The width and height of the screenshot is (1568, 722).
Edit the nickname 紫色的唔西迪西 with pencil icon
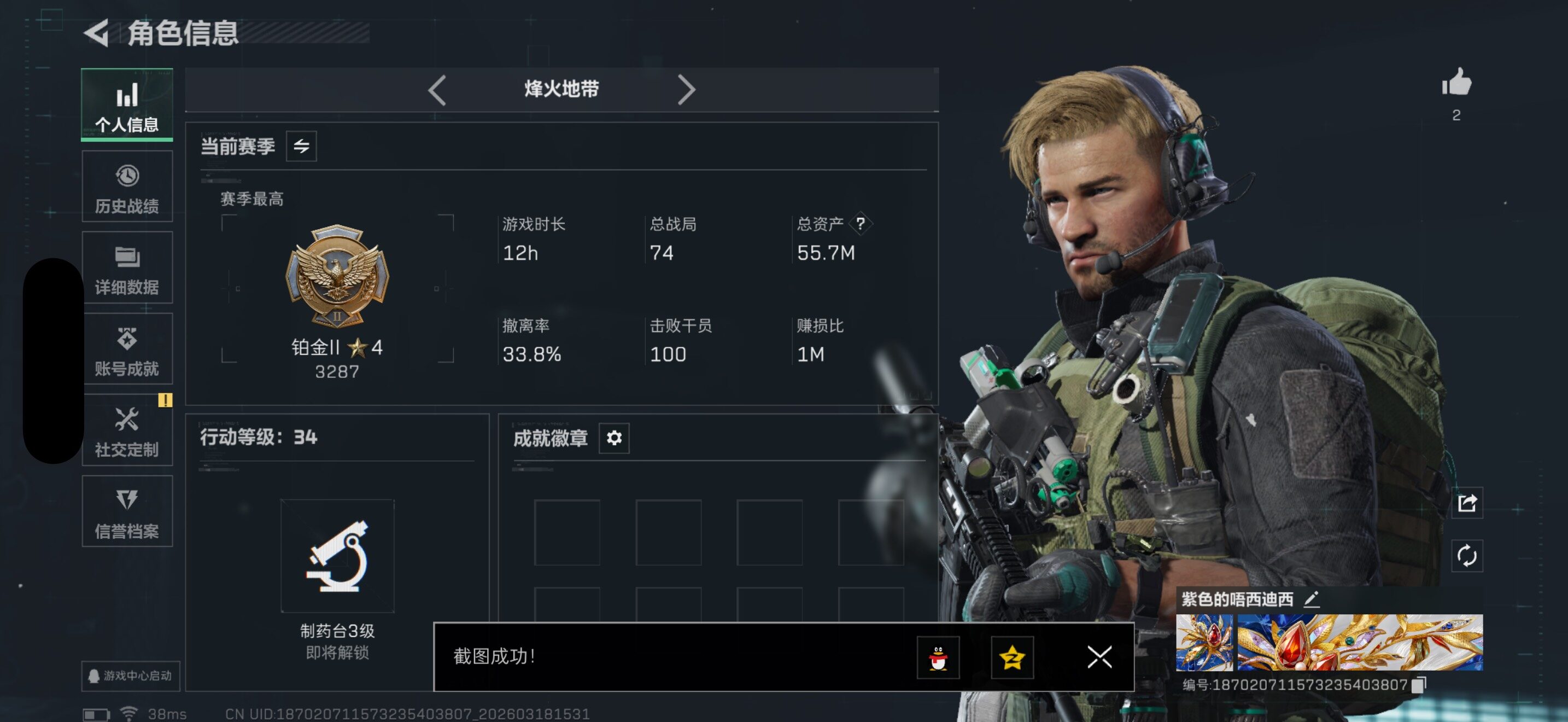(1312, 599)
